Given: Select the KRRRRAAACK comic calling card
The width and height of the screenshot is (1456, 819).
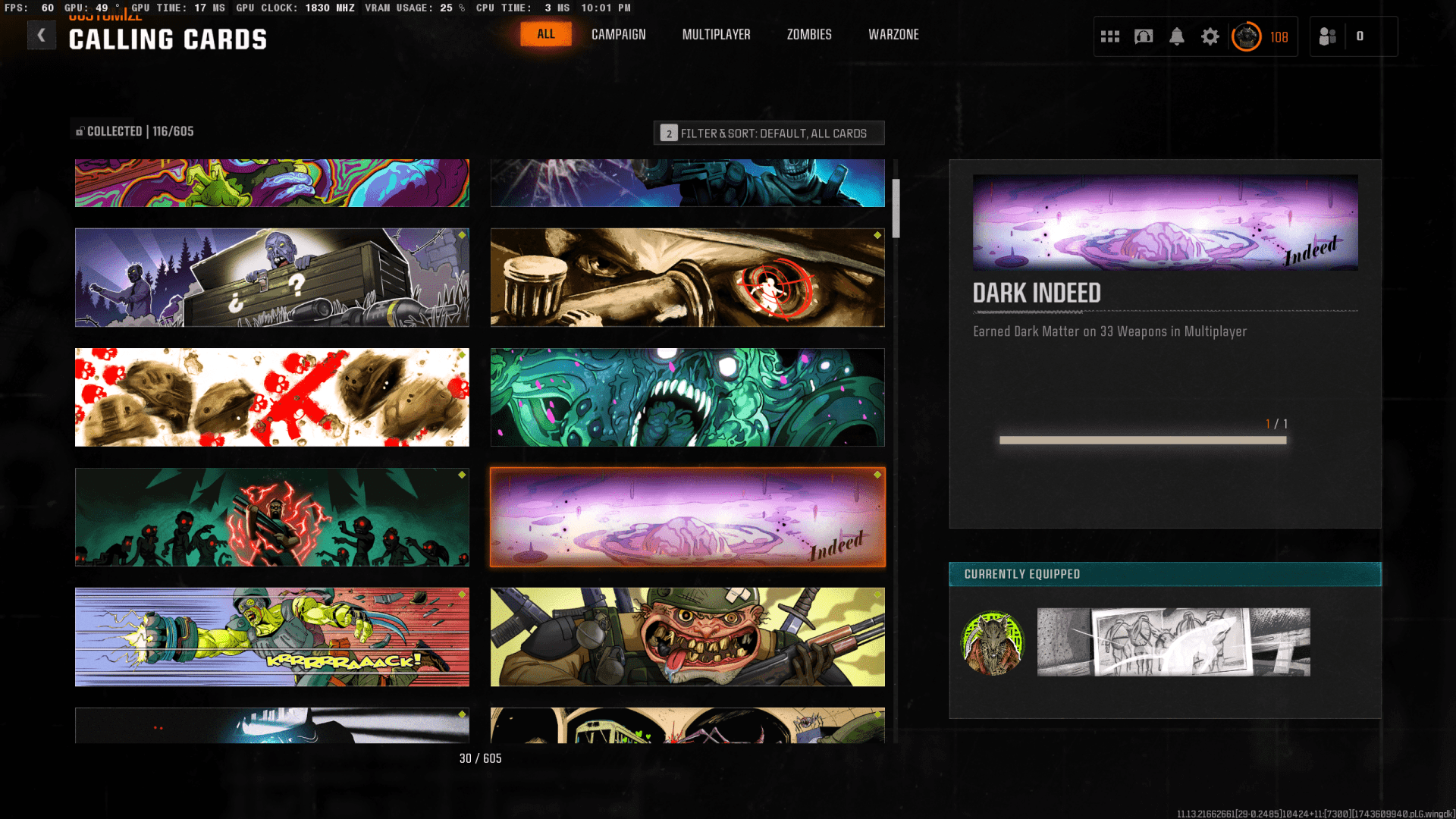Looking at the screenshot, I should [x=272, y=637].
